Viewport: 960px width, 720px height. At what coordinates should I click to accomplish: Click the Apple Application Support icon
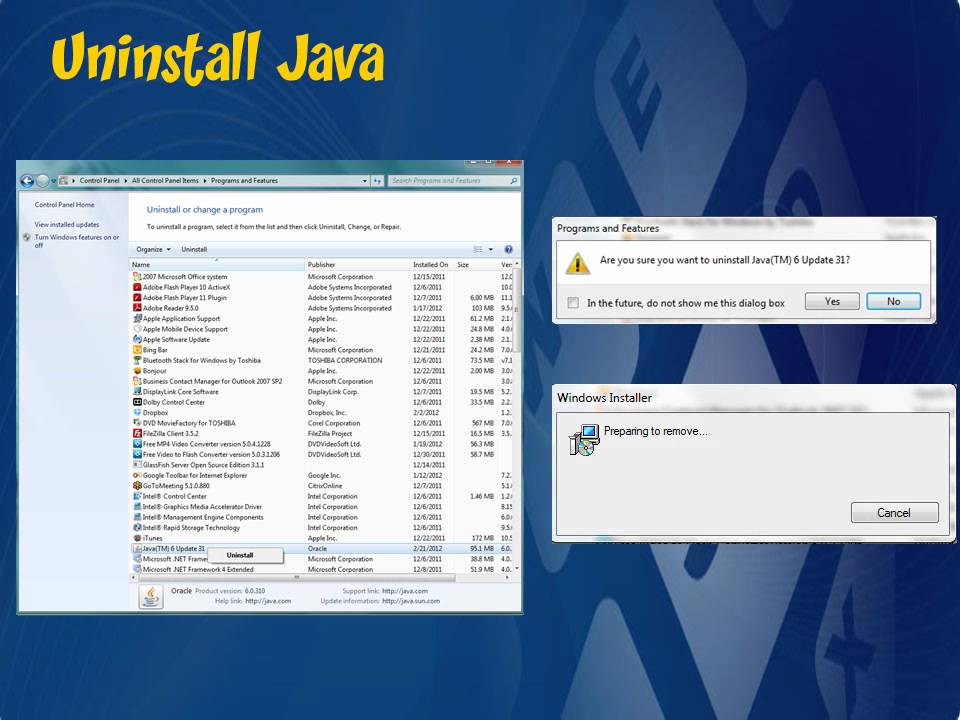(x=137, y=318)
